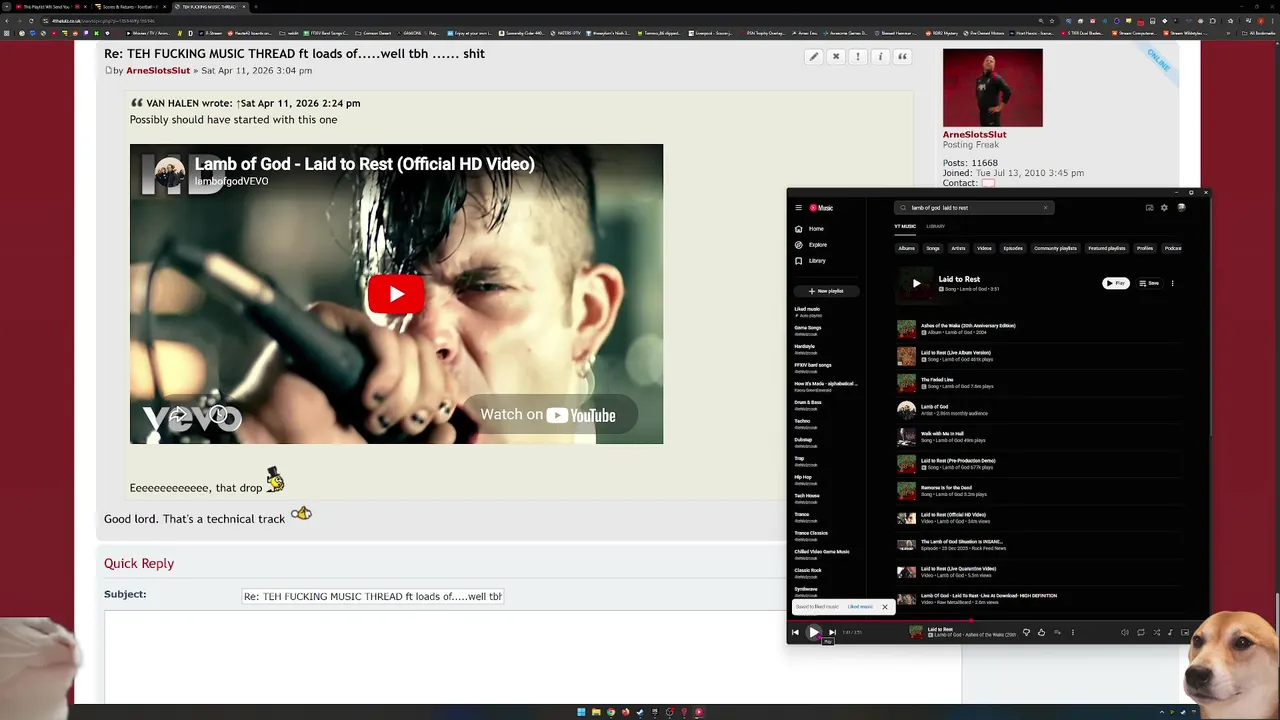
Task: Open the Liked music link in the toast
Action: click(x=860, y=606)
